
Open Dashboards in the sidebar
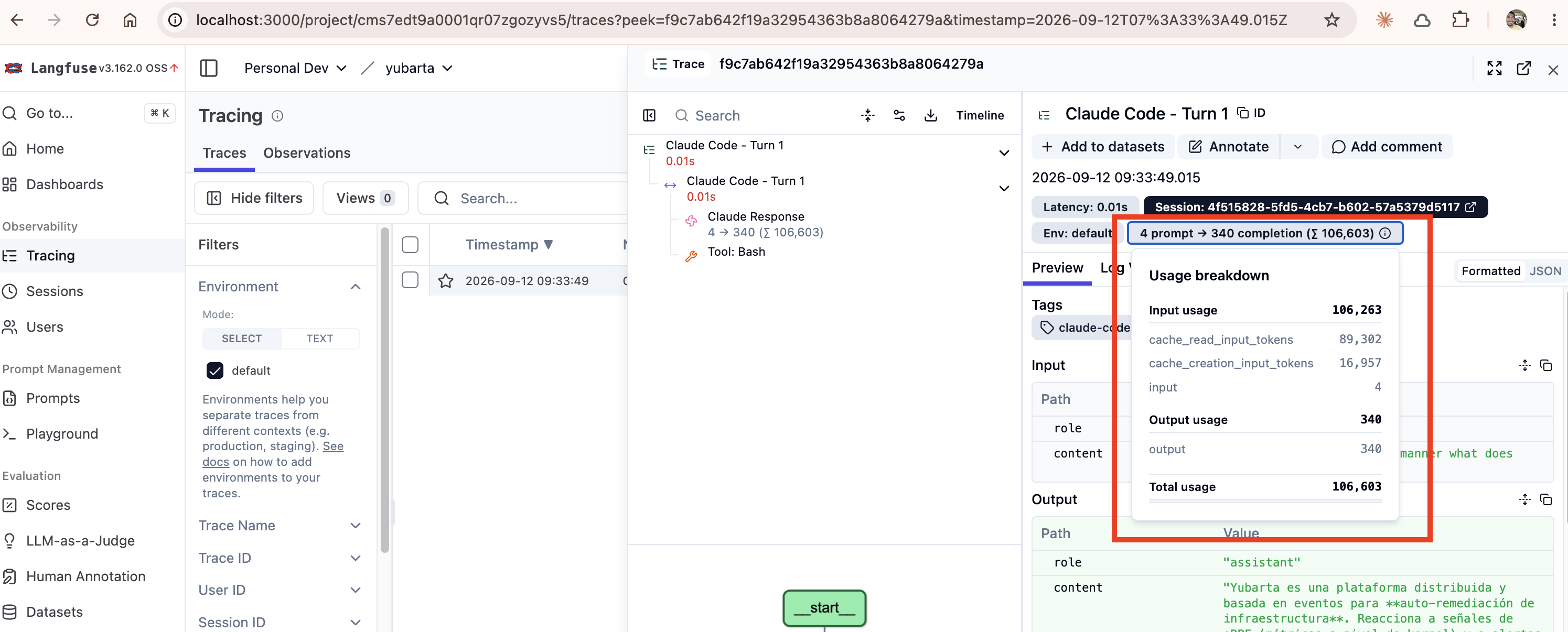click(65, 184)
